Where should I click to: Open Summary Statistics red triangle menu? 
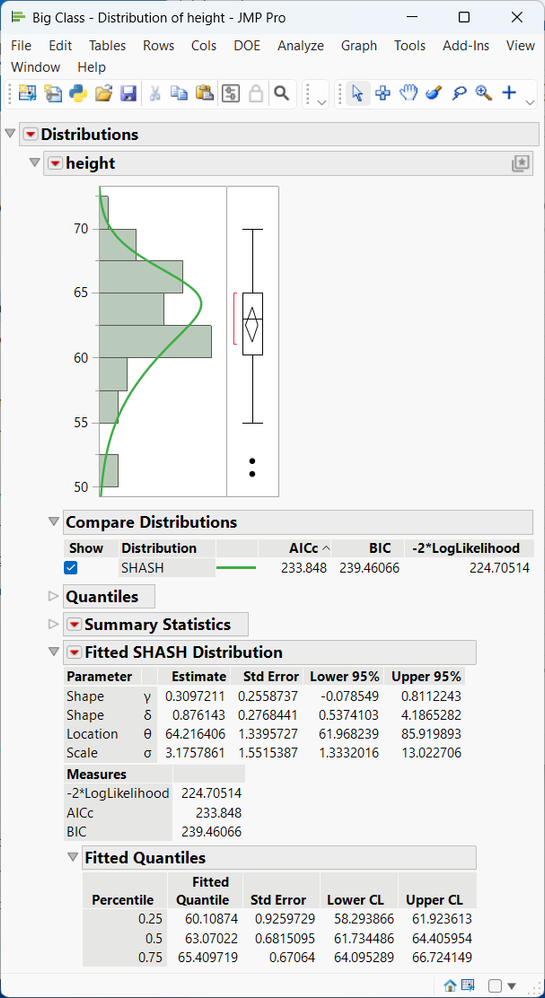point(74,624)
